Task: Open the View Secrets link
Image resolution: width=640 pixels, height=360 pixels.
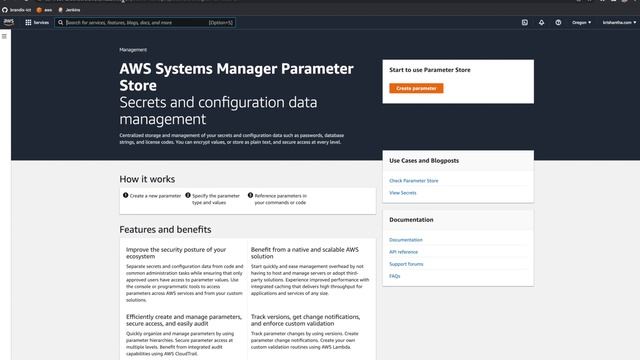Action: pos(402,193)
